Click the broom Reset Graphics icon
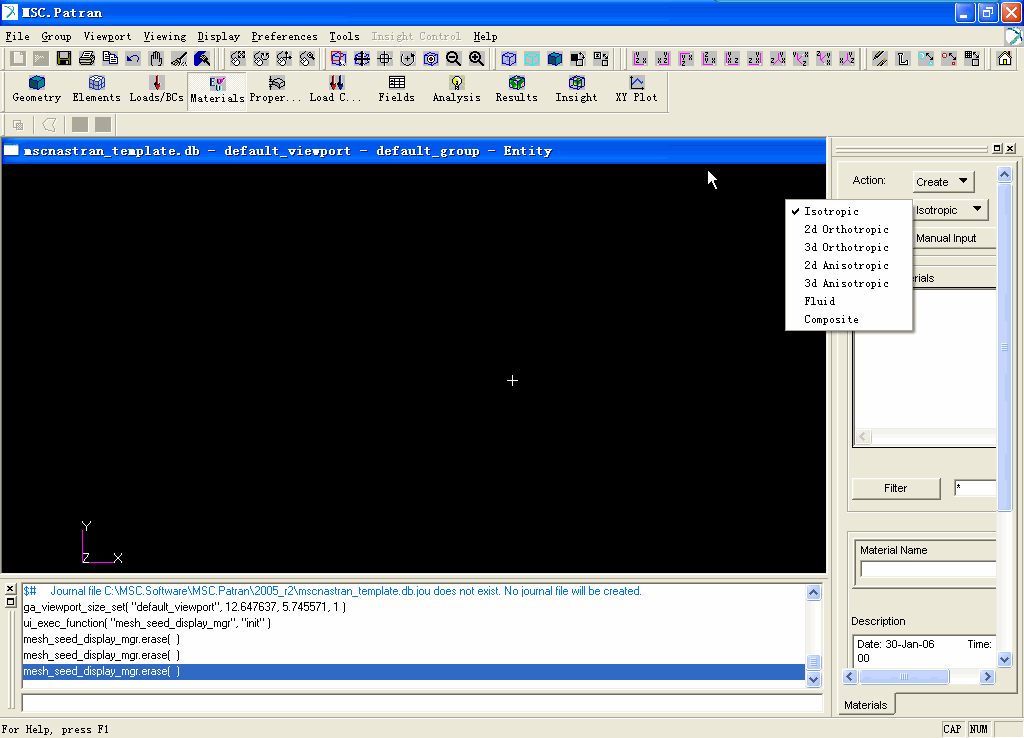Screen dimensions: 1024x738 pos(179,59)
